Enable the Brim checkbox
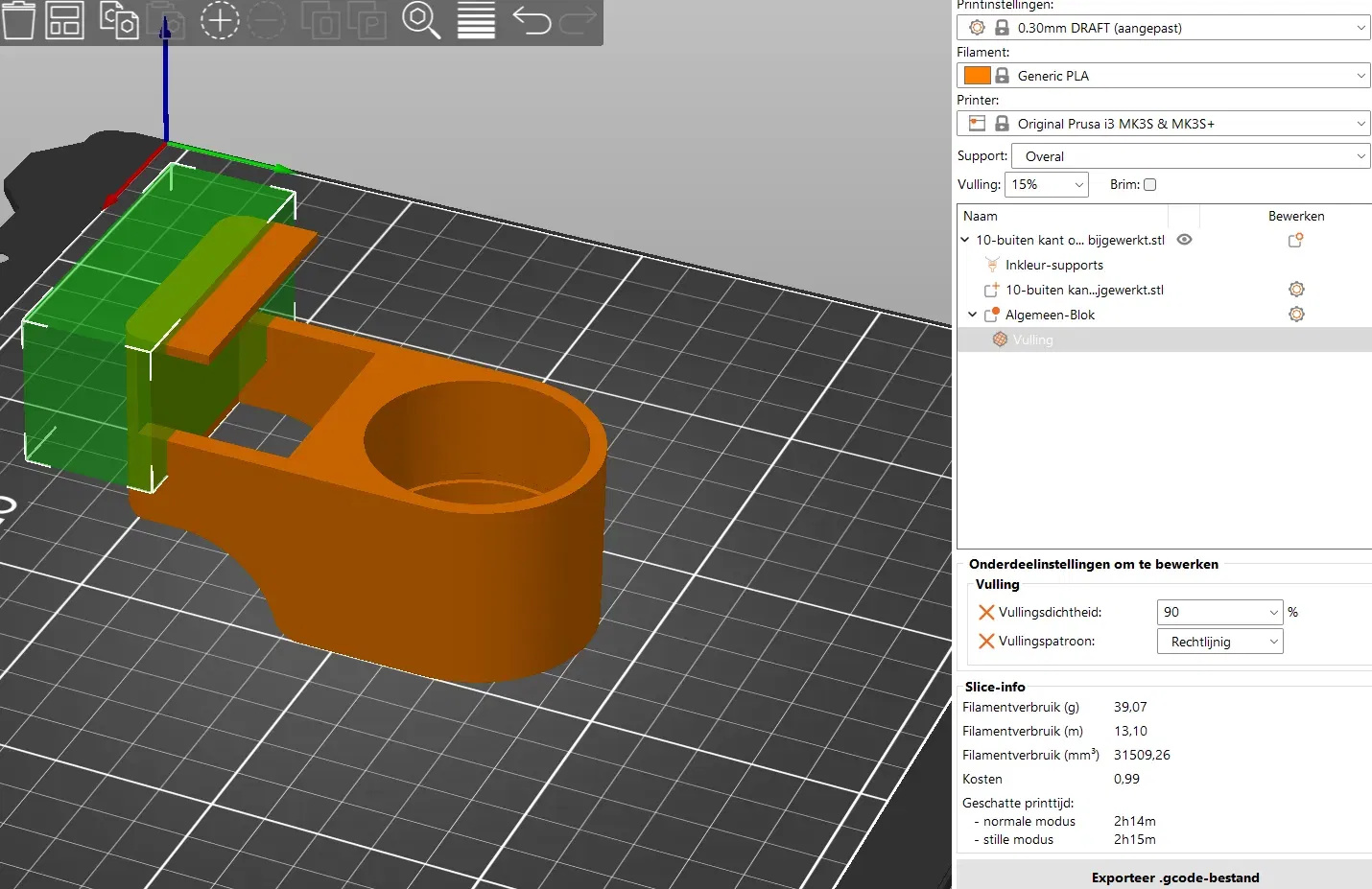Screen dimensions: 1372x889 pyautogui.click(x=1149, y=185)
